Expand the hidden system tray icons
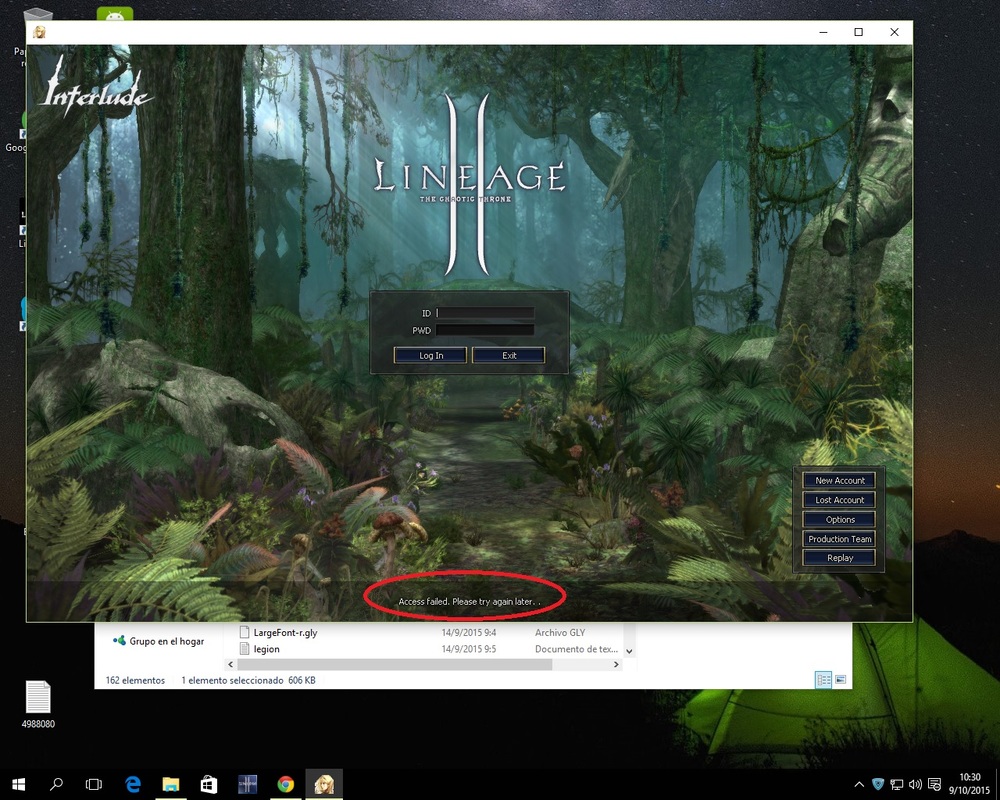This screenshot has width=1000, height=800. tap(859, 784)
